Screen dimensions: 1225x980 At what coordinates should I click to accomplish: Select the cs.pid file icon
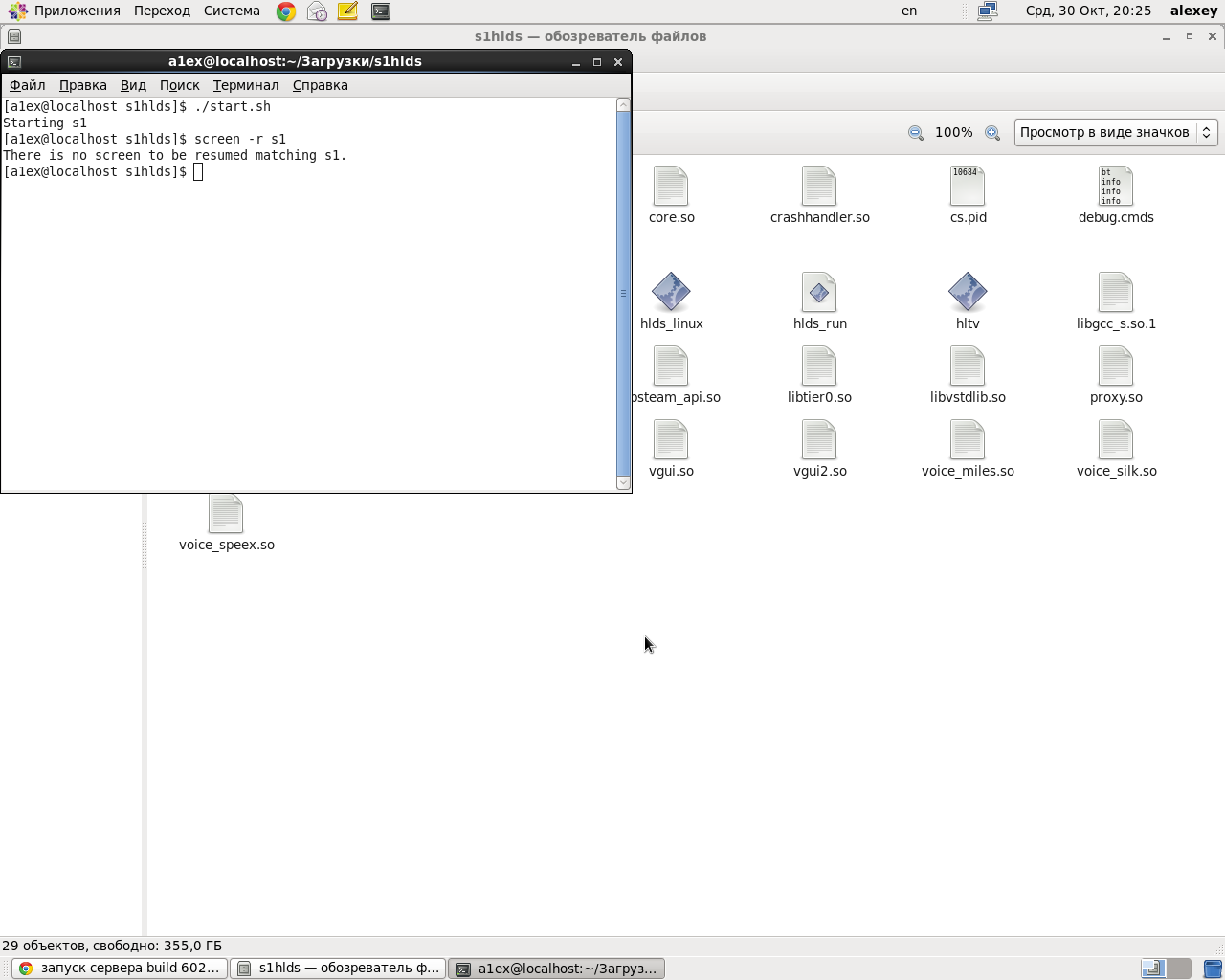tap(968, 186)
